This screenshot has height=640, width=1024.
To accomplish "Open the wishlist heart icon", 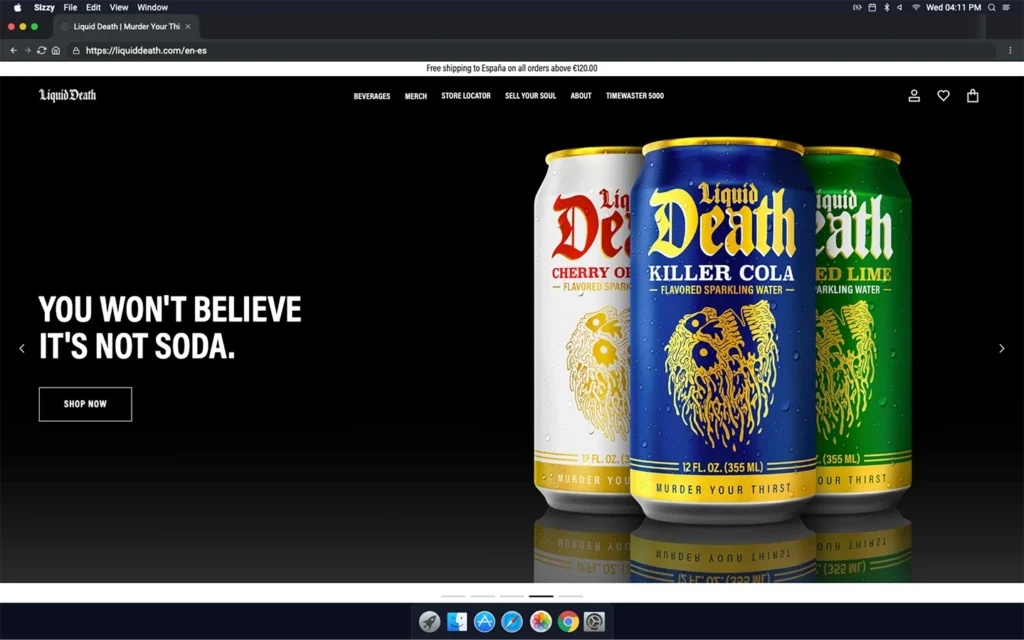I will pyautogui.click(x=943, y=96).
